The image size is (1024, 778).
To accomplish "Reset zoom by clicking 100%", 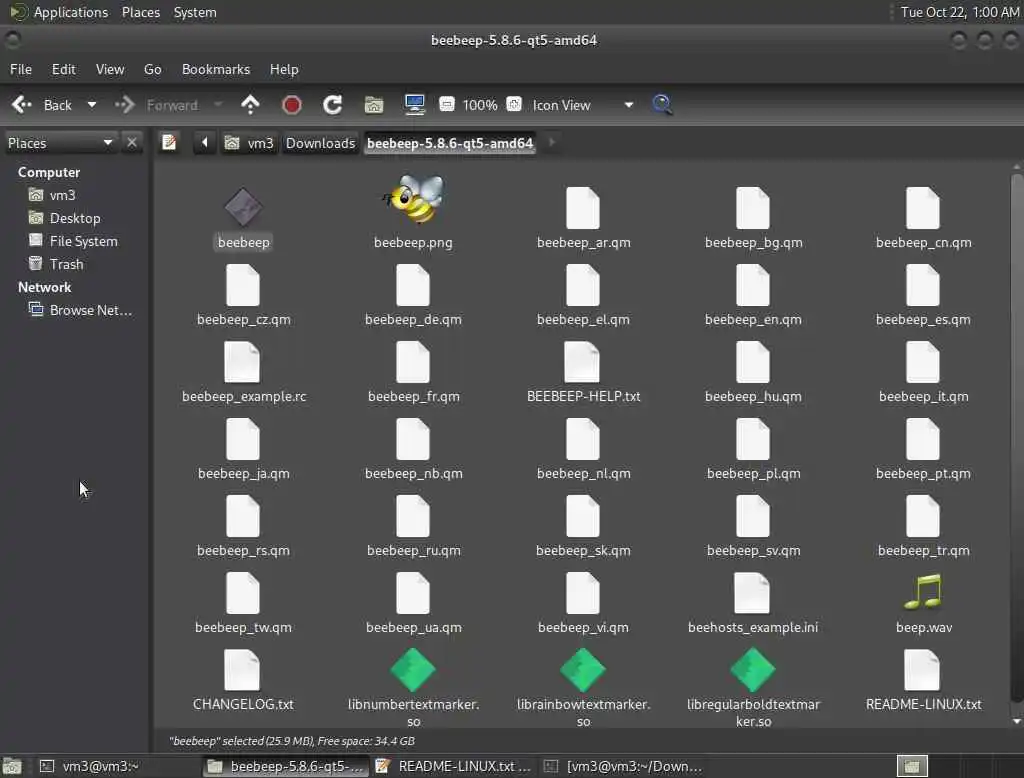I will click(480, 105).
